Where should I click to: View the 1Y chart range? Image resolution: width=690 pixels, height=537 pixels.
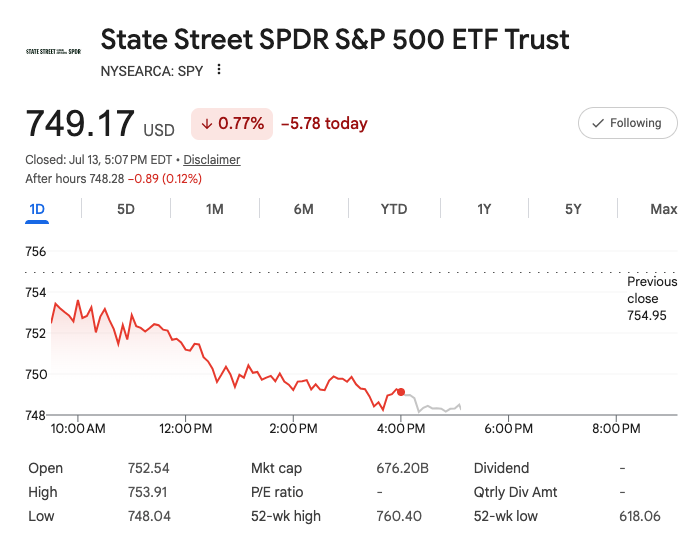click(x=484, y=209)
